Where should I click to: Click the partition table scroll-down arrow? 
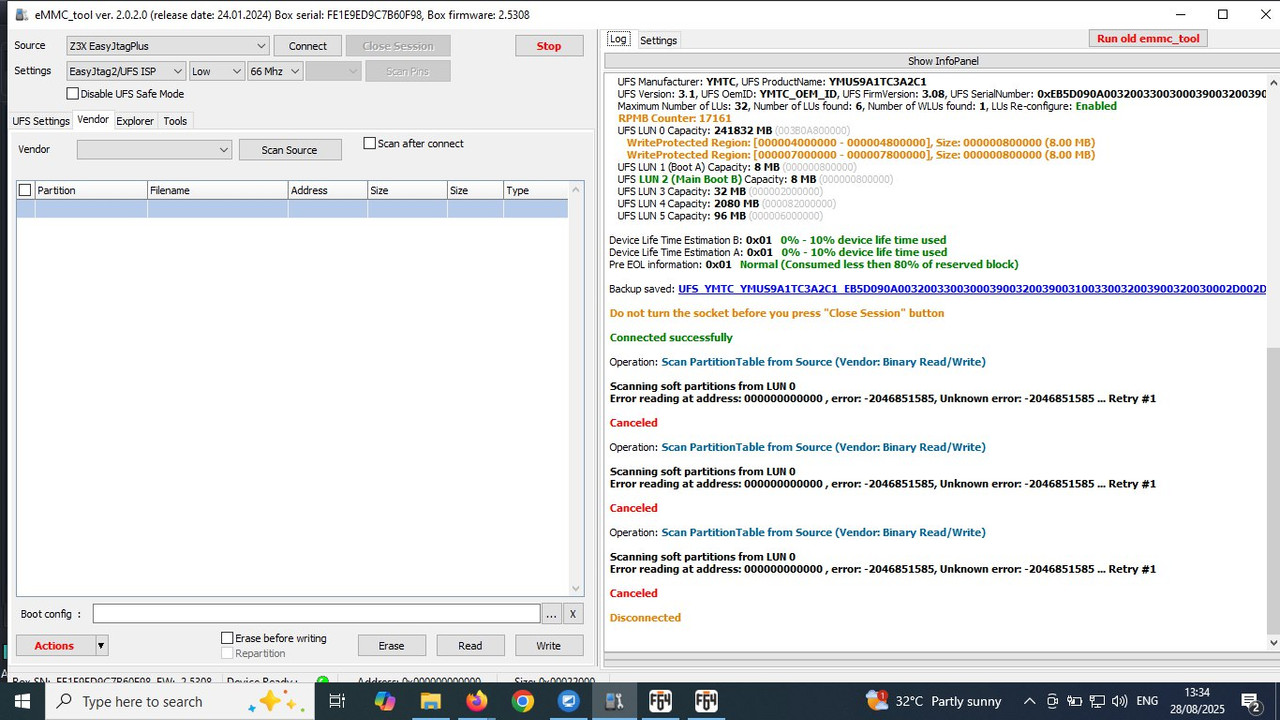pos(576,589)
